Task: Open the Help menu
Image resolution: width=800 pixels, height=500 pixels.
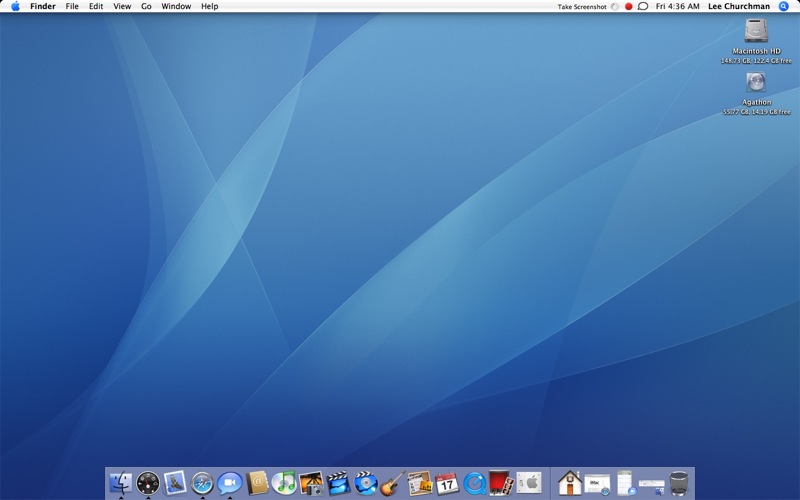Action: [x=210, y=6]
